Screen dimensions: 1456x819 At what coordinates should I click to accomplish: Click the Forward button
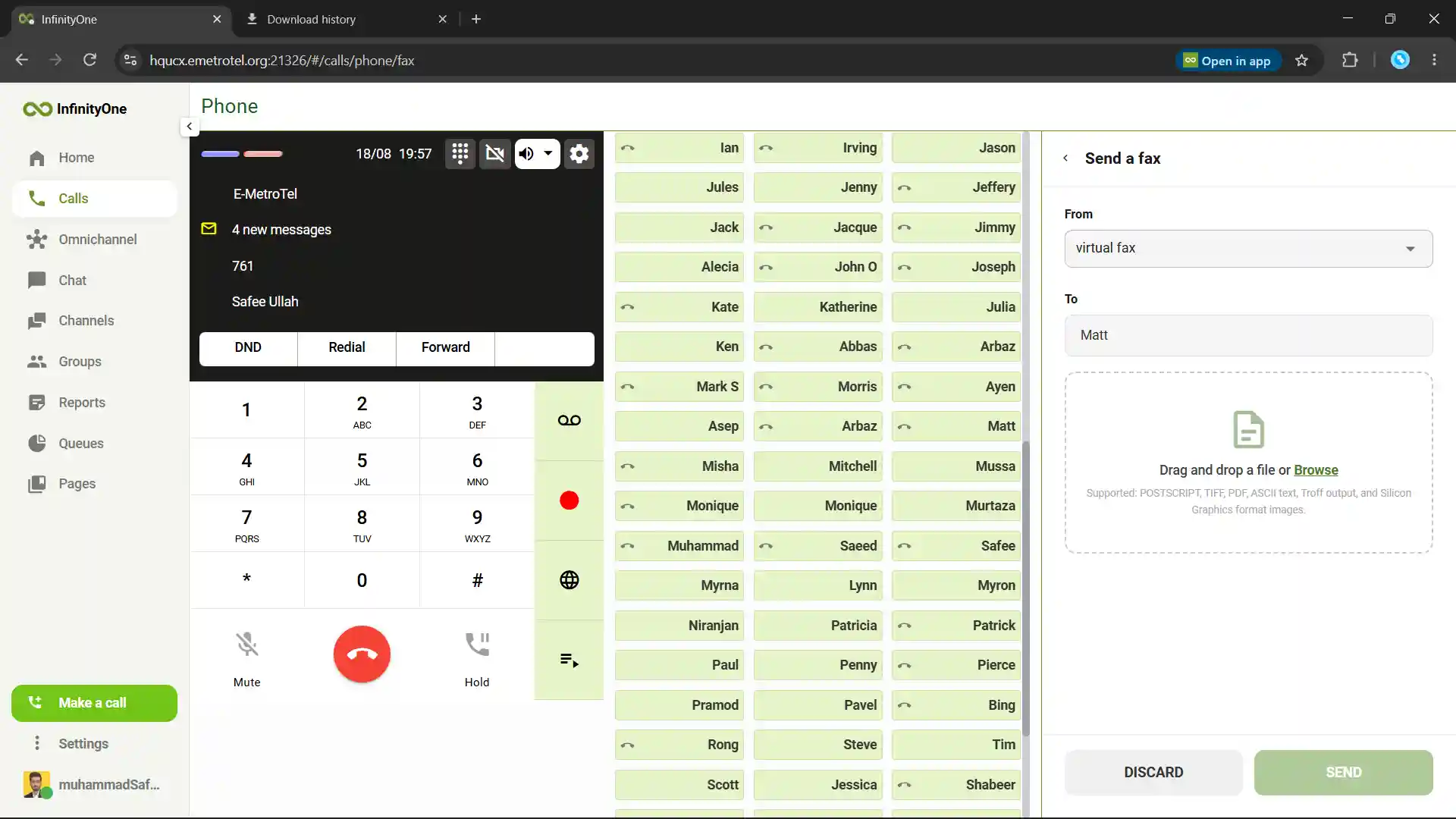(x=446, y=347)
